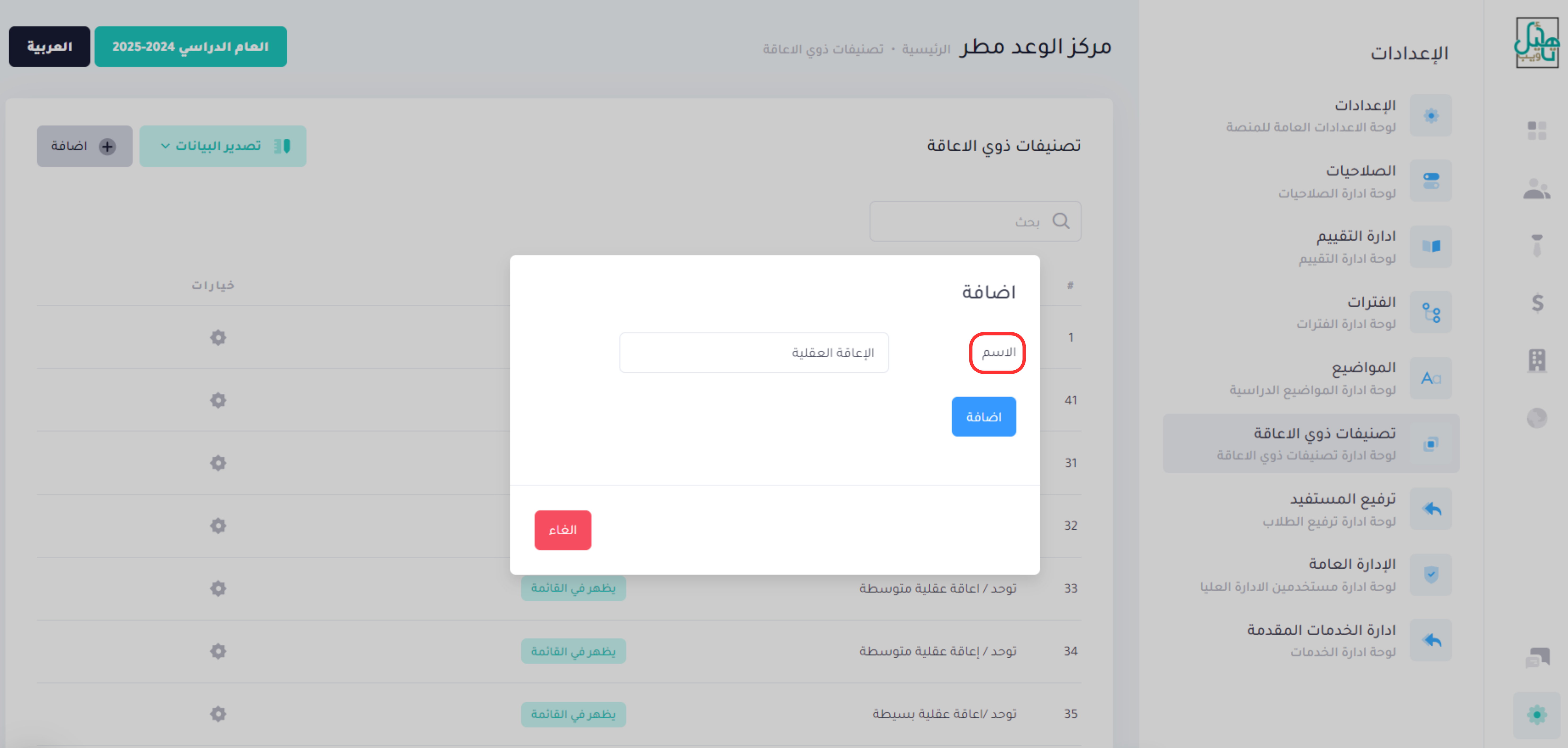
Task: Open ادارة التقييم menu item
Action: (1311, 247)
